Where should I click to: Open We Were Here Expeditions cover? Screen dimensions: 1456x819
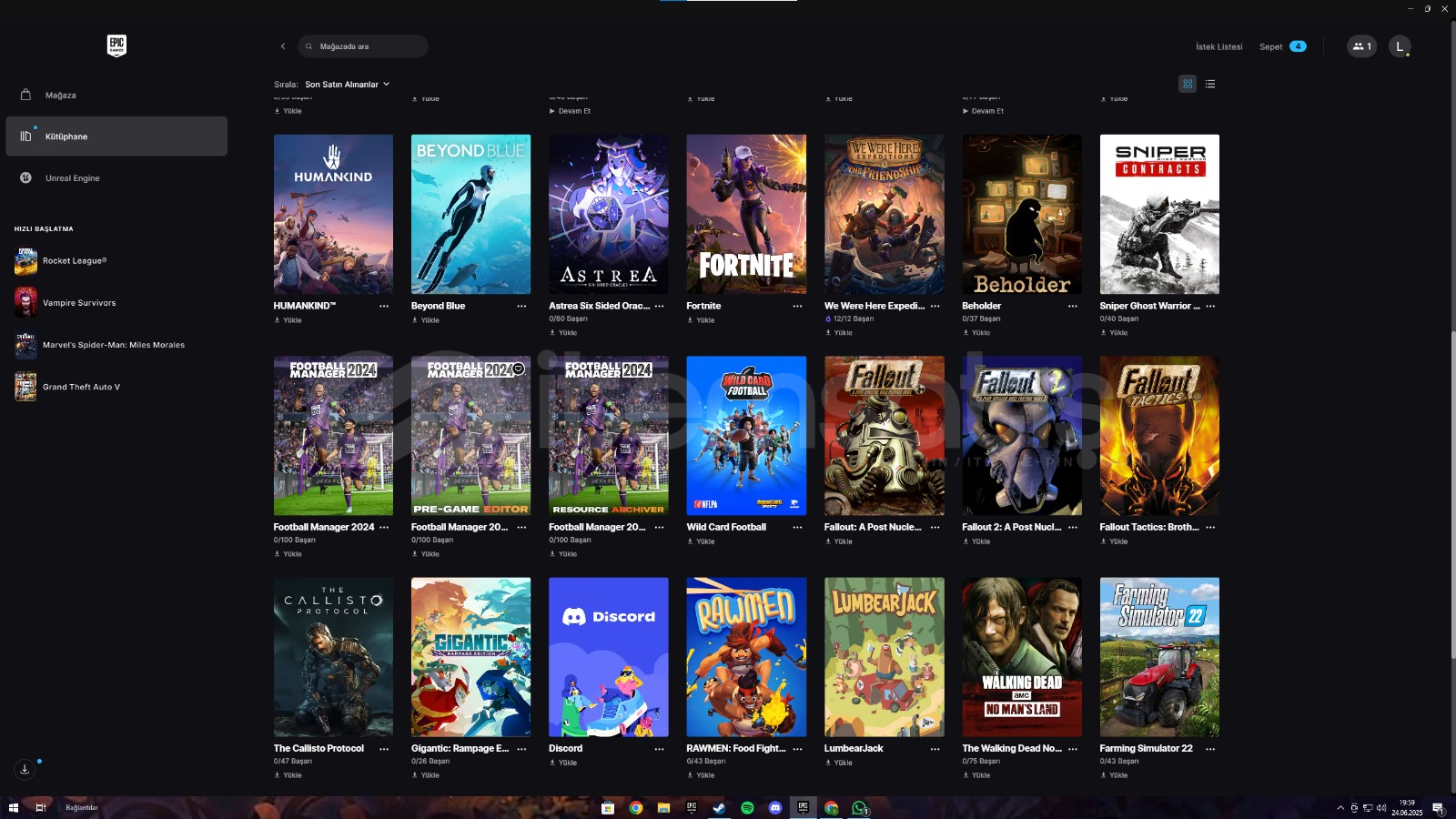coord(884,214)
